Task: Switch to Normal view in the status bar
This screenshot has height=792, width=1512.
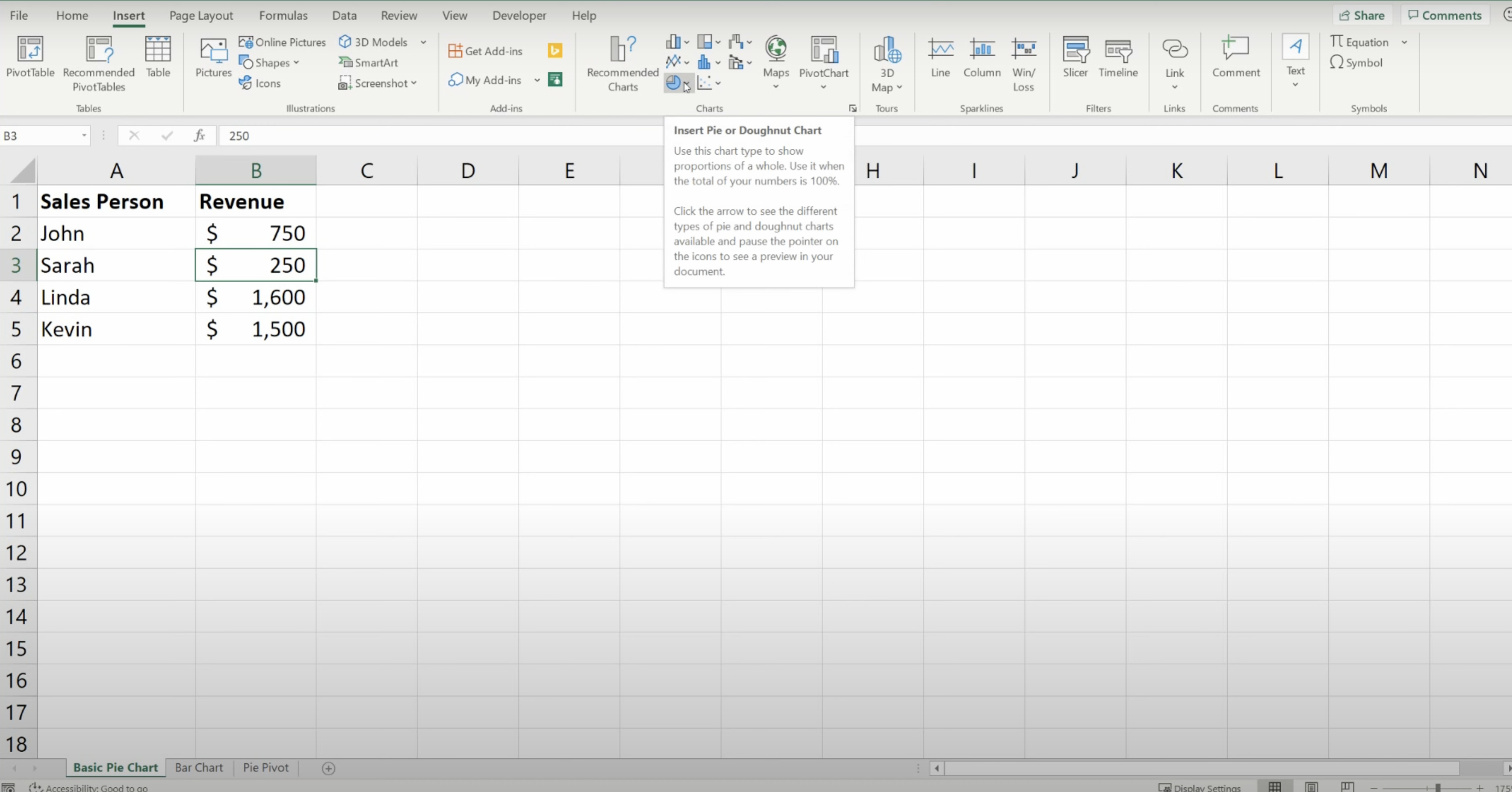Action: click(1275, 787)
